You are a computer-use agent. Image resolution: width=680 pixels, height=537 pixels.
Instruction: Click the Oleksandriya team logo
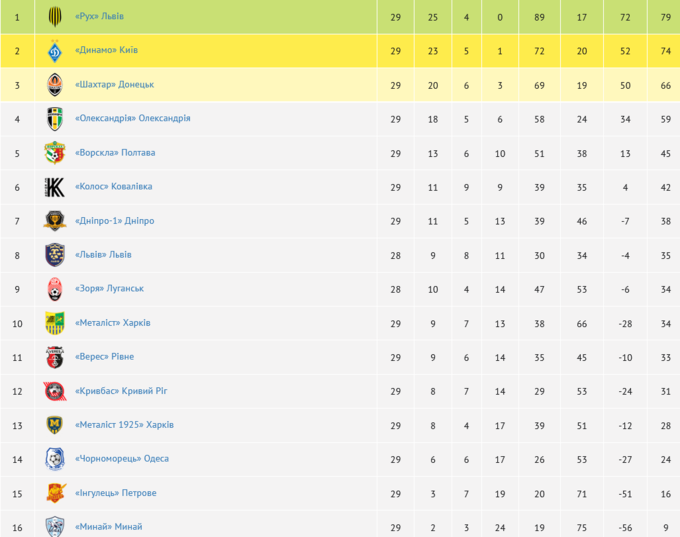coord(55,119)
